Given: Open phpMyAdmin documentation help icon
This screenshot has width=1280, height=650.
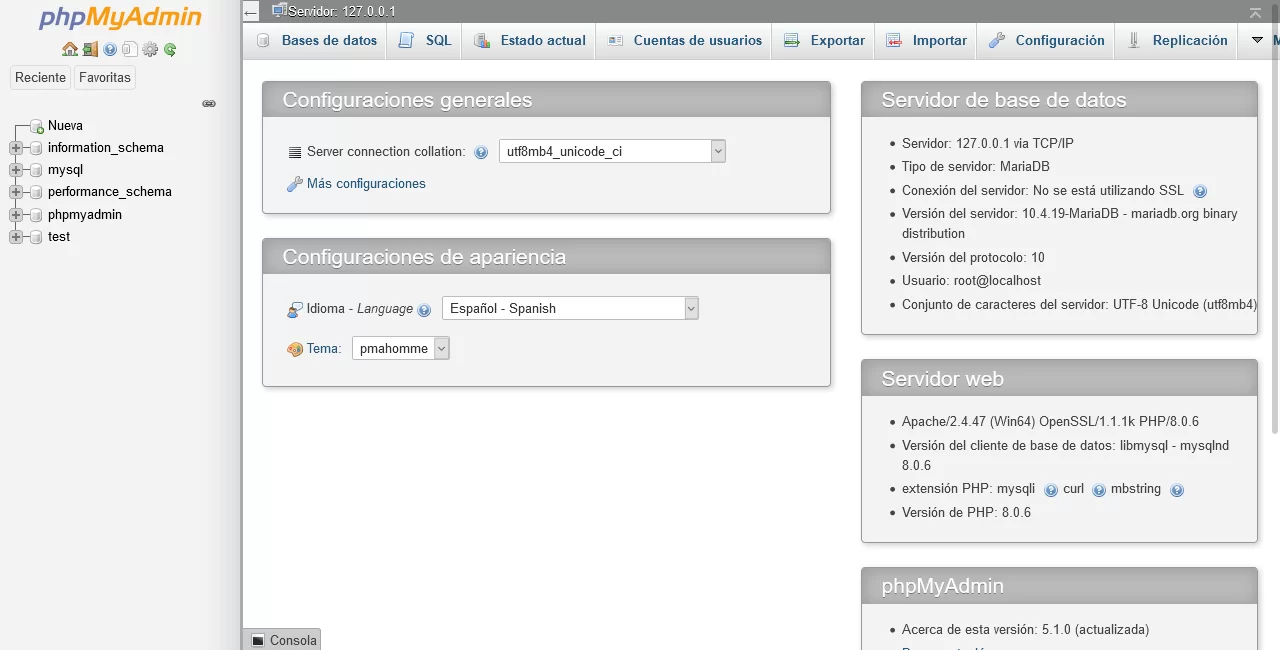Looking at the screenshot, I should tap(110, 49).
